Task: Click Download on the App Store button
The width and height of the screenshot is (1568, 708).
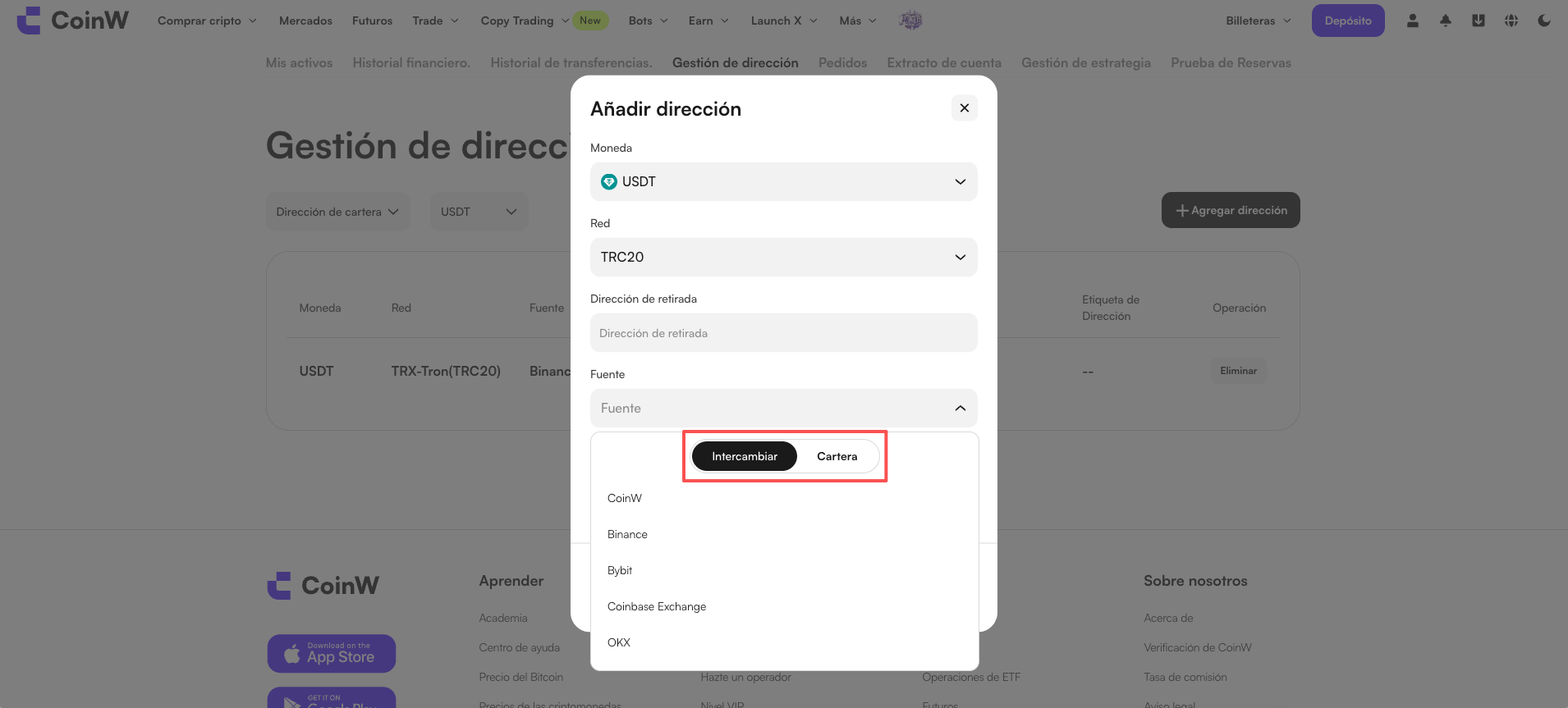Action: (x=332, y=654)
